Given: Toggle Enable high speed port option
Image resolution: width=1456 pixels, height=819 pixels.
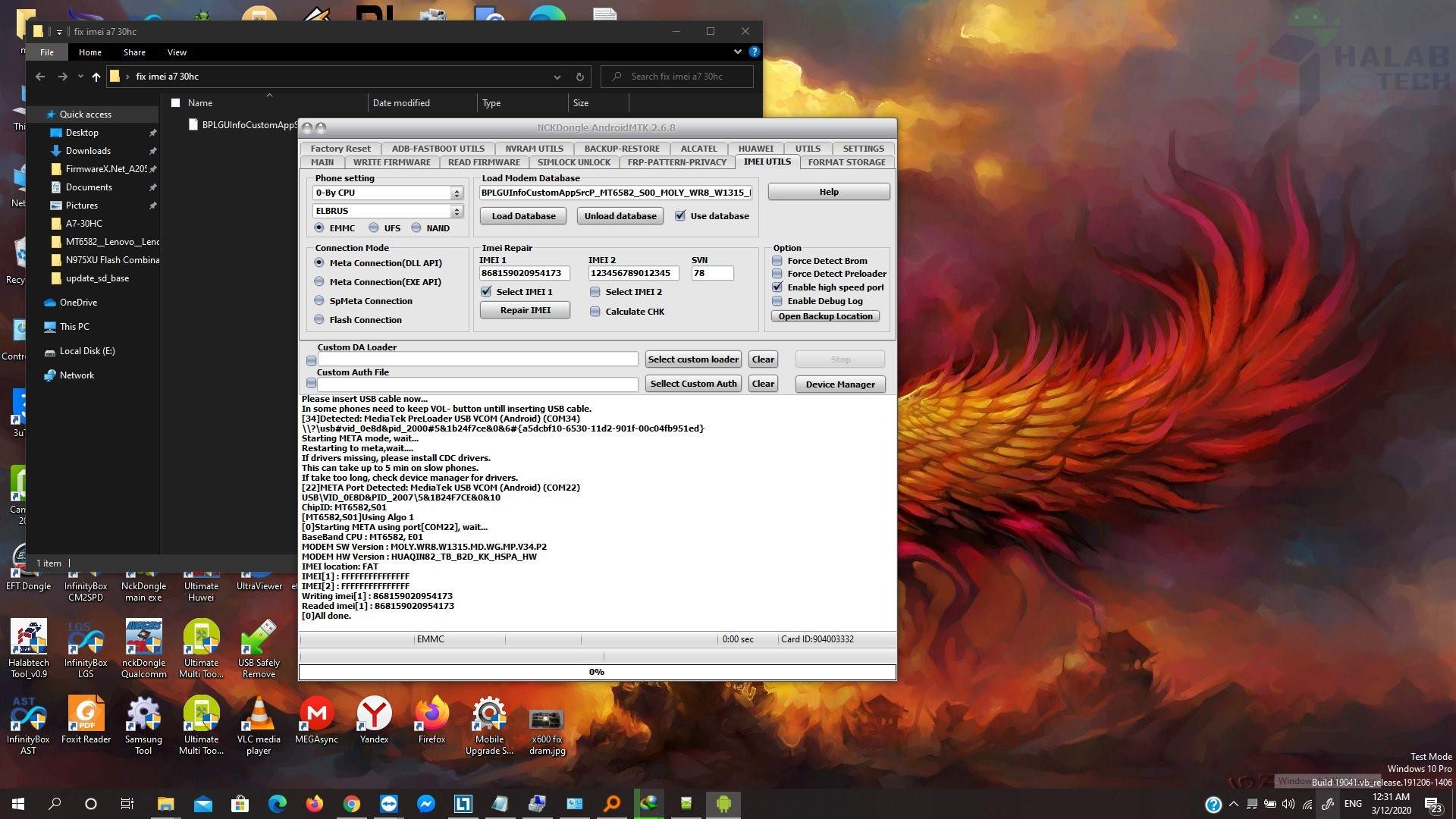Looking at the screenshot, I should pyautogui.click(x=777, y=287).
